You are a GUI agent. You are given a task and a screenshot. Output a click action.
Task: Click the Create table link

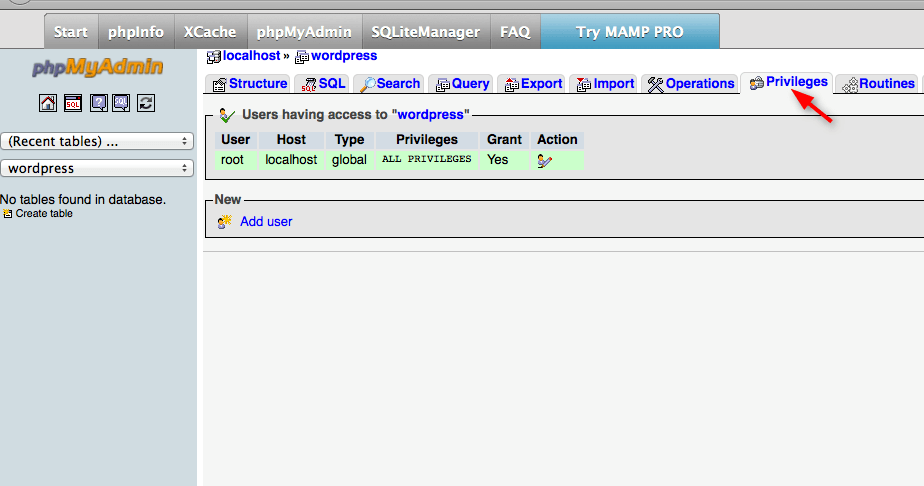click(44, 214)
